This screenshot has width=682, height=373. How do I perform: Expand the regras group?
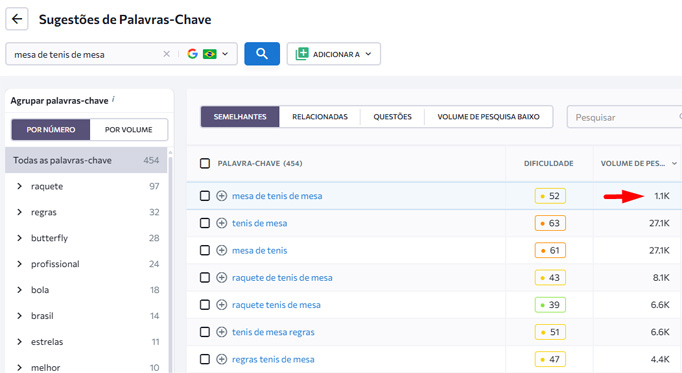(x=19, y=212)
